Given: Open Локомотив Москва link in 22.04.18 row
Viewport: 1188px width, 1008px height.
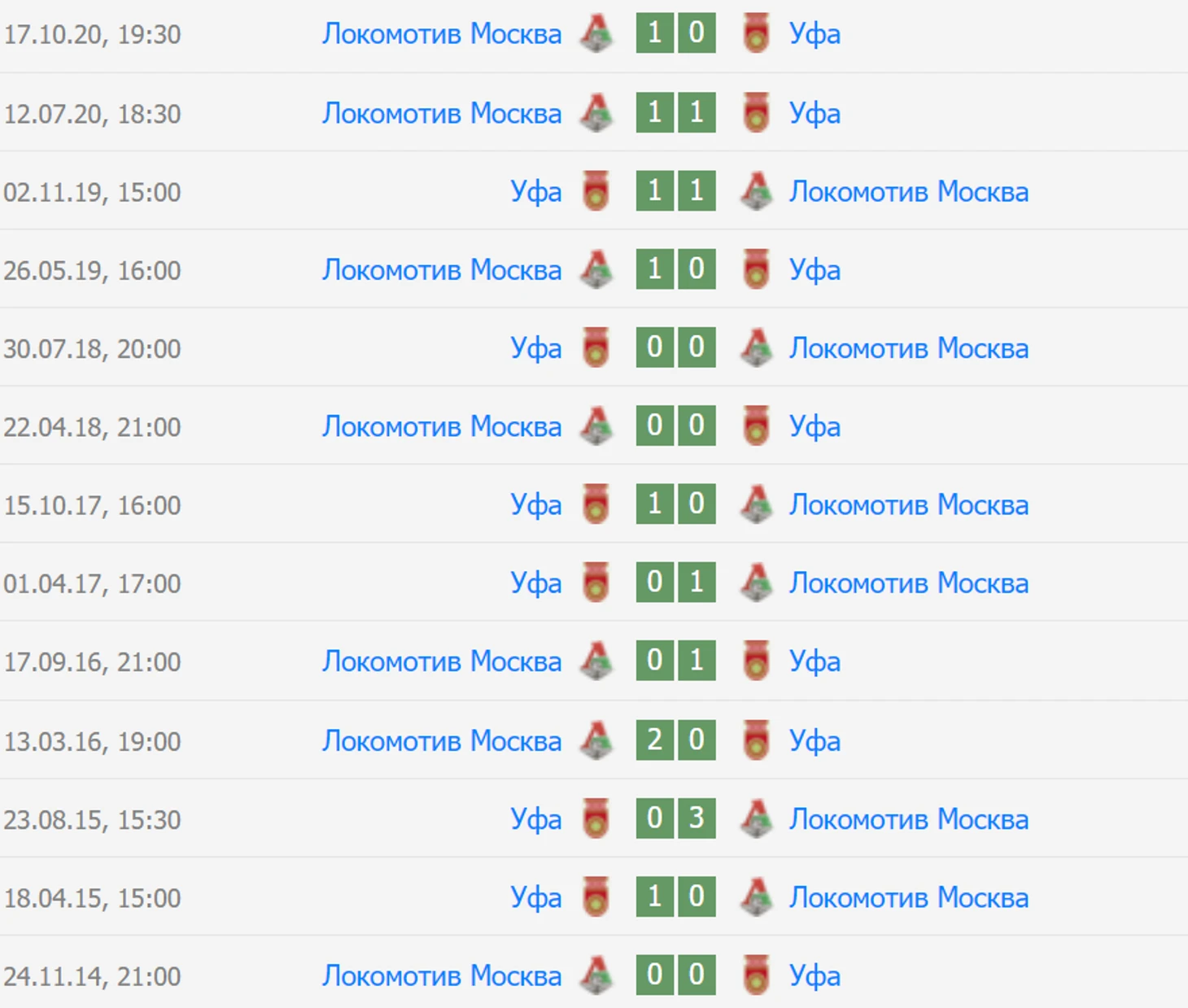Looking at the screenshot, I should tap(442, 426).
